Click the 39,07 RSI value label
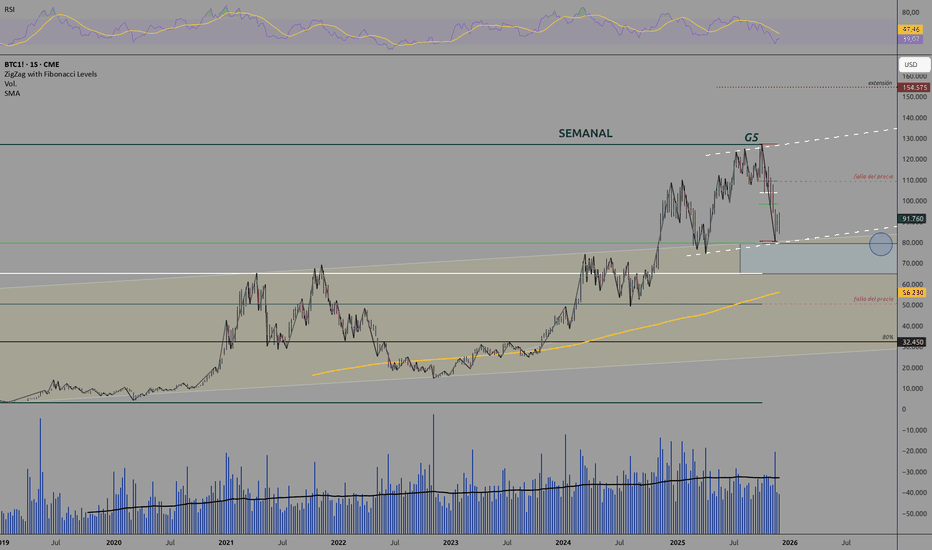932x550 pixels. pos(911,39)
